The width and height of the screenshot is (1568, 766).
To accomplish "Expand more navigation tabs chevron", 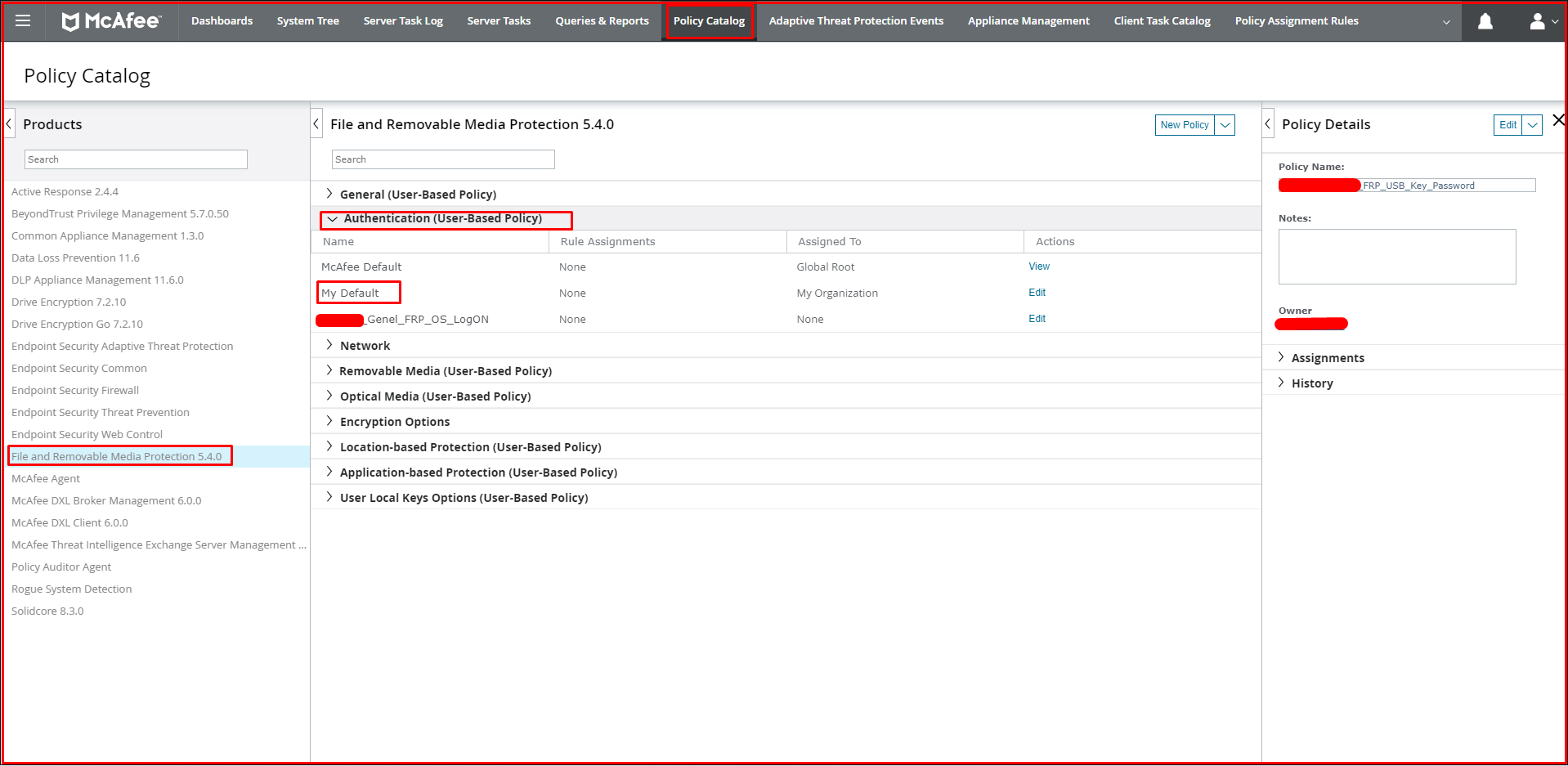I will coord(1446,22).
